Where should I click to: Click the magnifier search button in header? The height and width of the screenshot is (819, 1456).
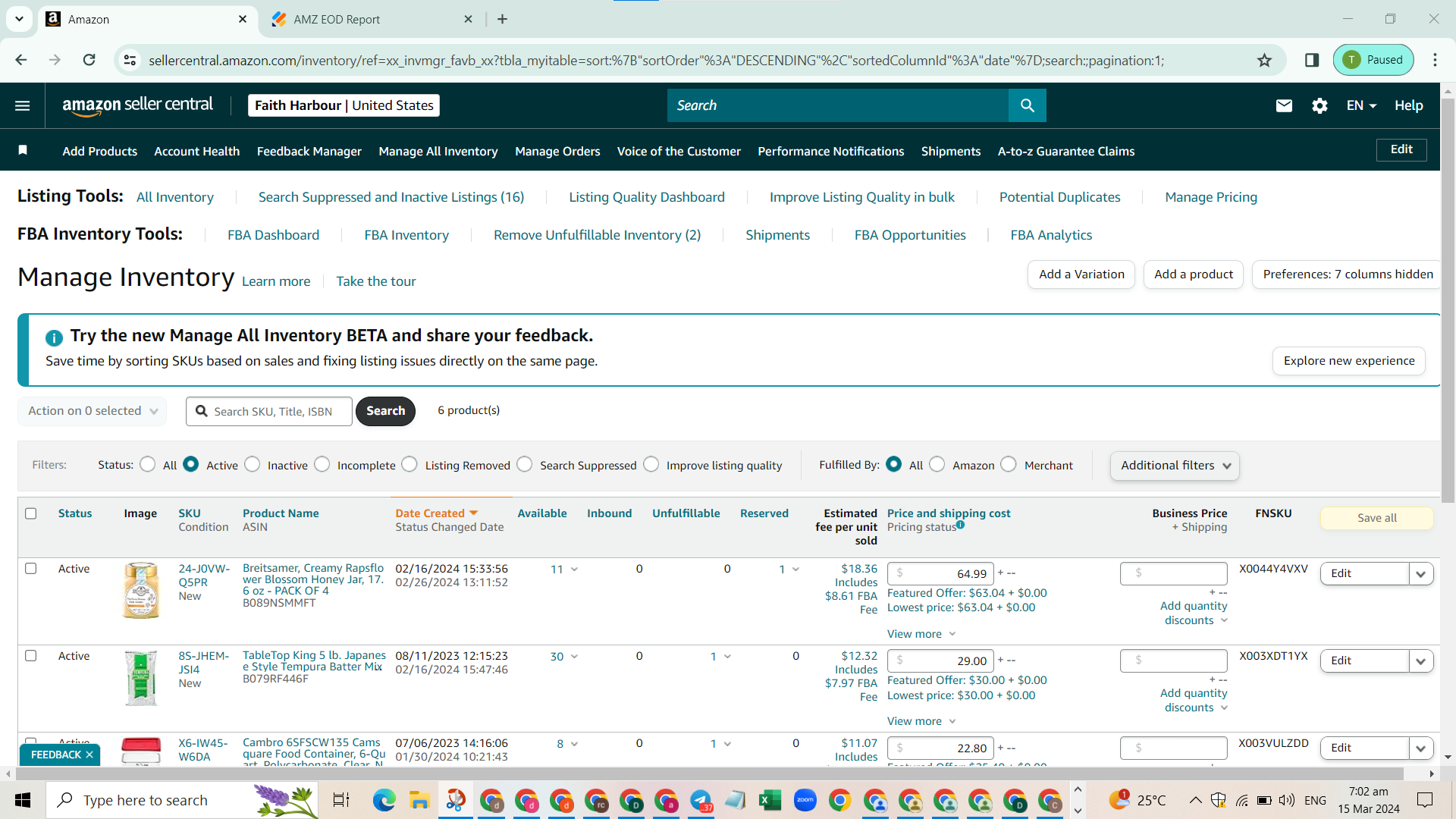pyautogui.click(x=1027, y=105)
